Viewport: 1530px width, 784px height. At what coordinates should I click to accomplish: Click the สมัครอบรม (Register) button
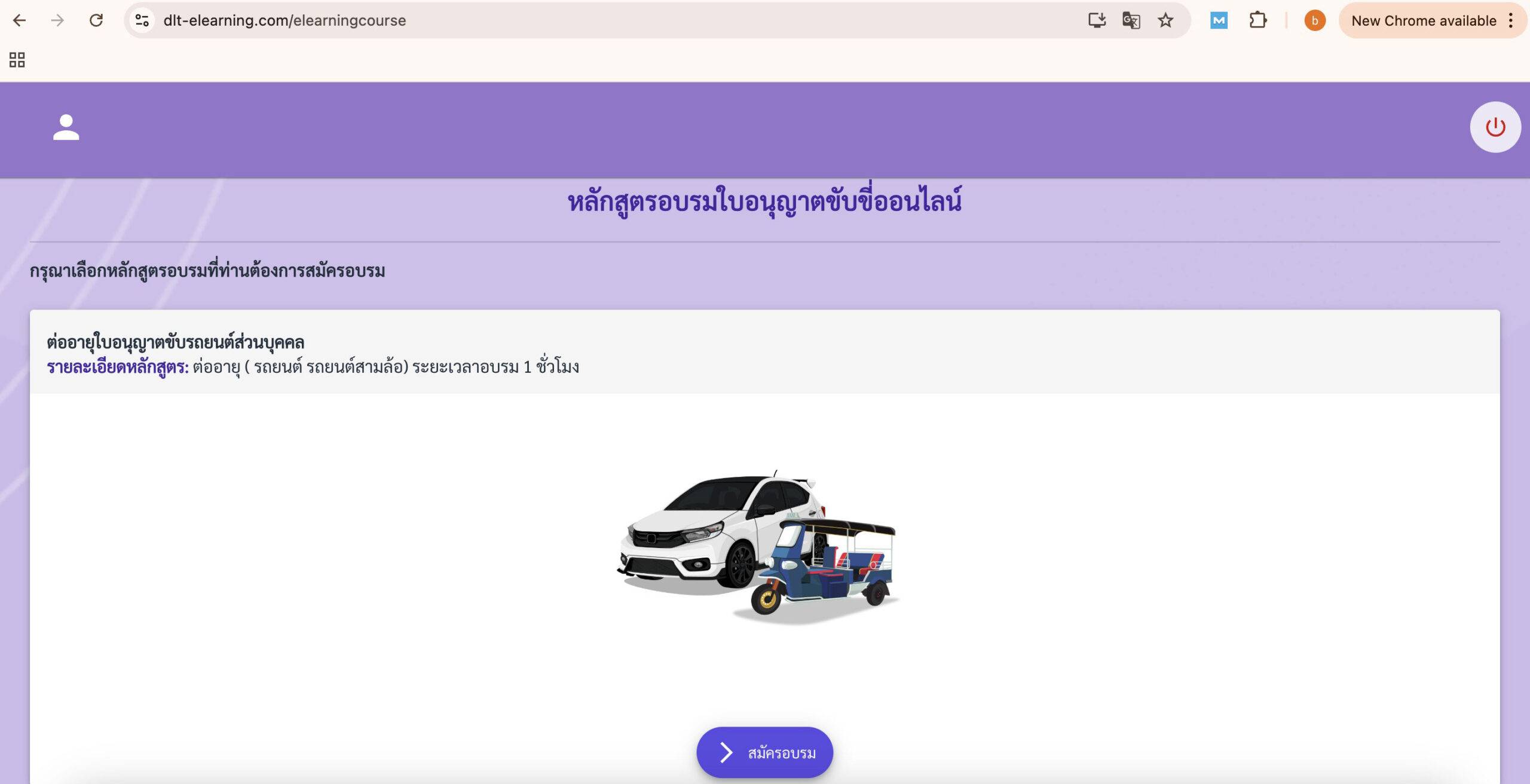(x=765, y=752)
